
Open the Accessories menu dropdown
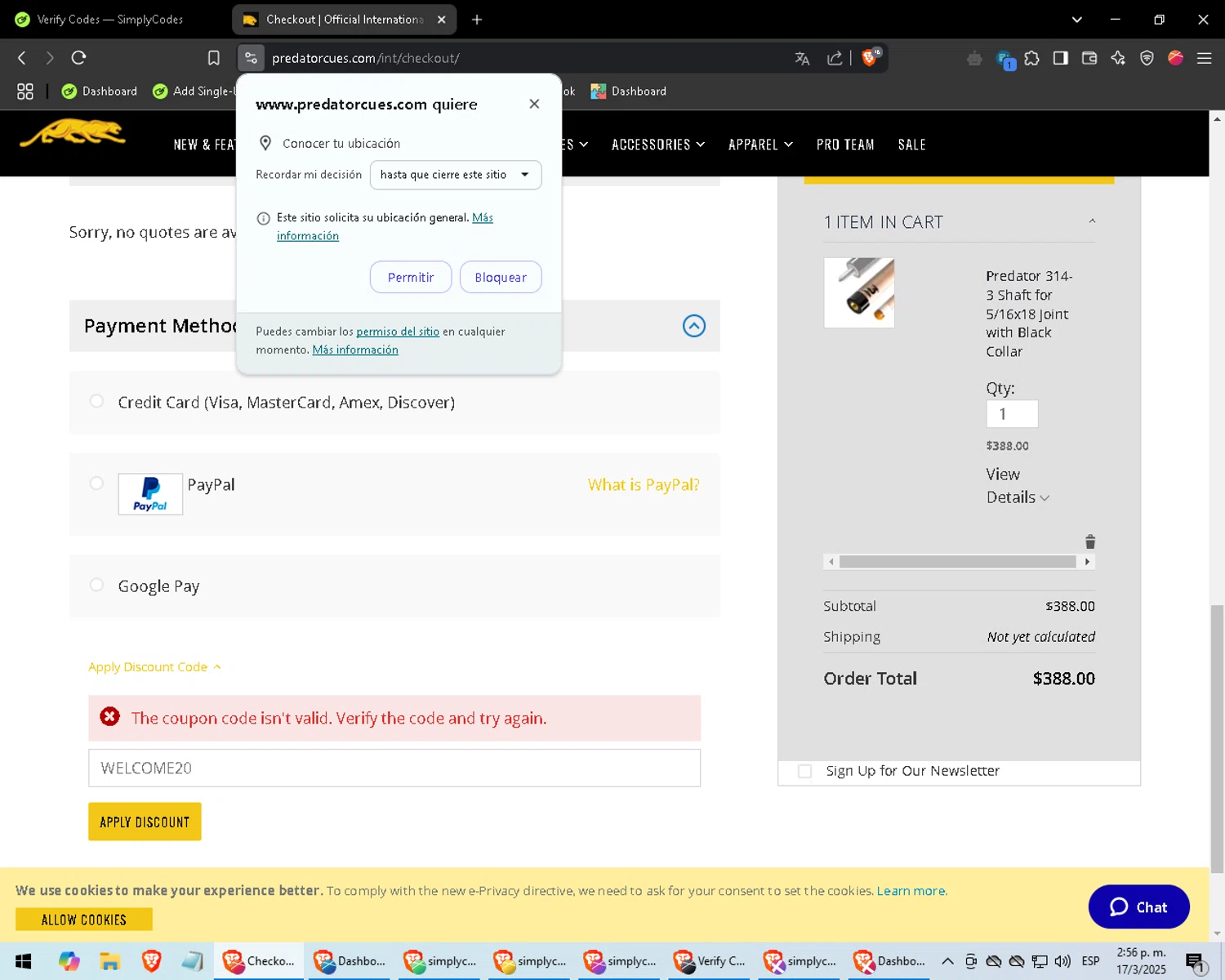658,145
